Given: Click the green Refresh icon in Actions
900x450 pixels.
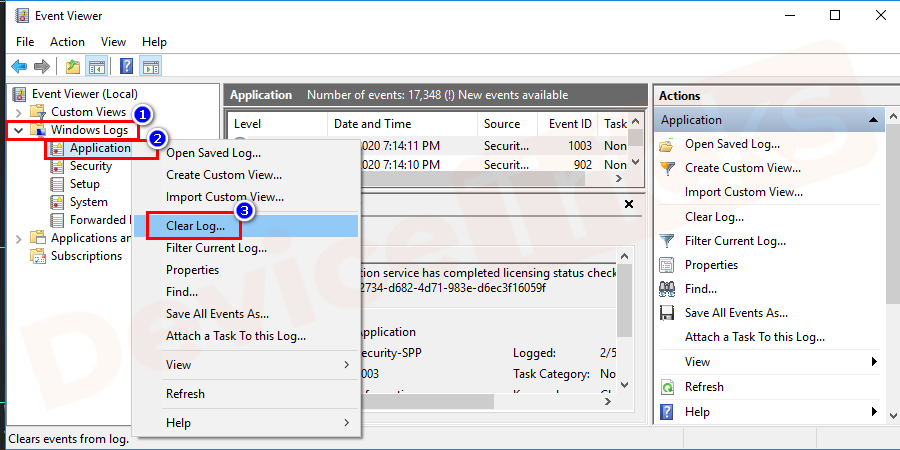Looking at the screenshot, I should 667,387.
